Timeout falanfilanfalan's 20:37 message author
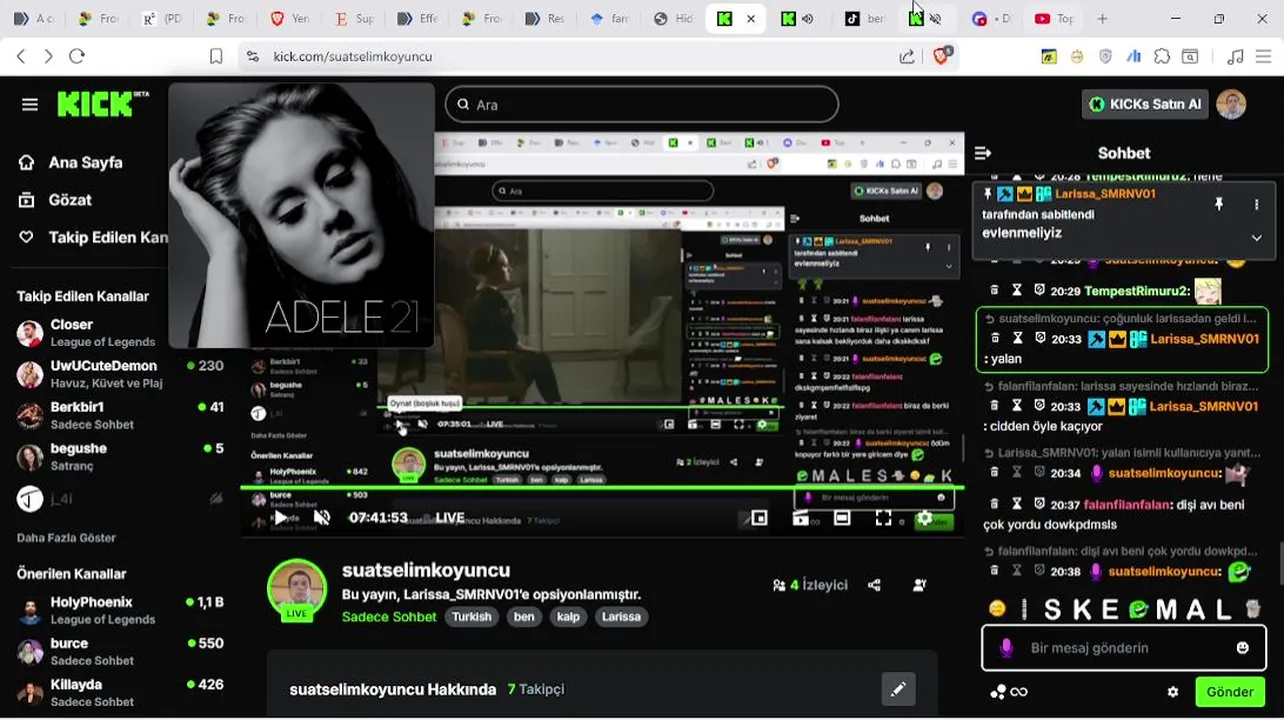This screenshot has width=1284, height=720. [x=1017, y=505]
